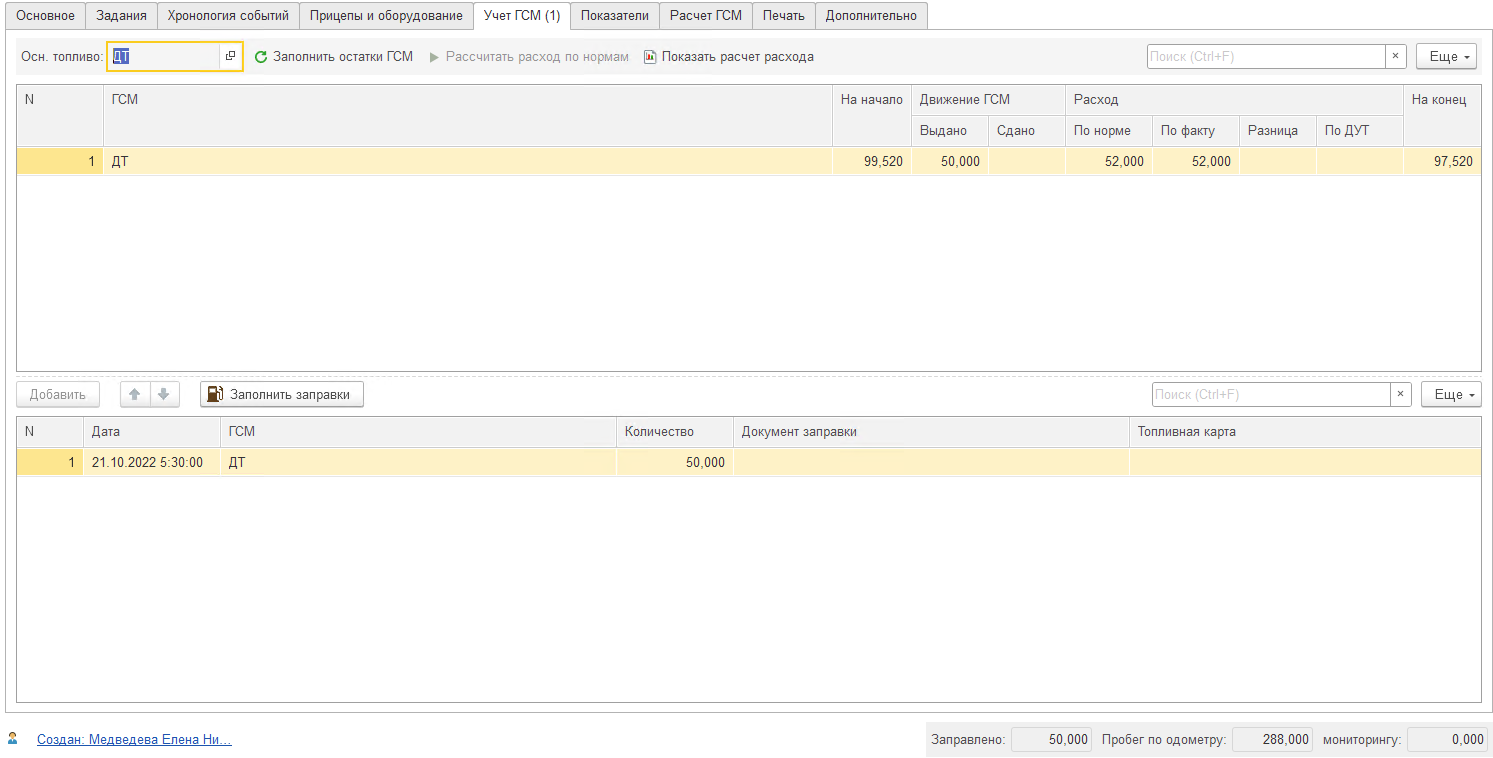Click the user icon near Создан

click(13, 739)
